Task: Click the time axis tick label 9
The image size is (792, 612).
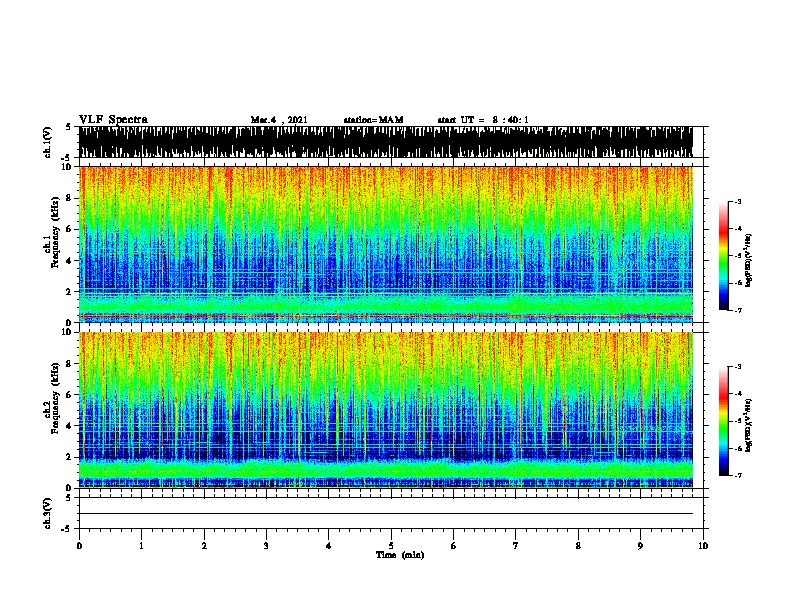Action: pyautogui.click(x=640, y=545)
